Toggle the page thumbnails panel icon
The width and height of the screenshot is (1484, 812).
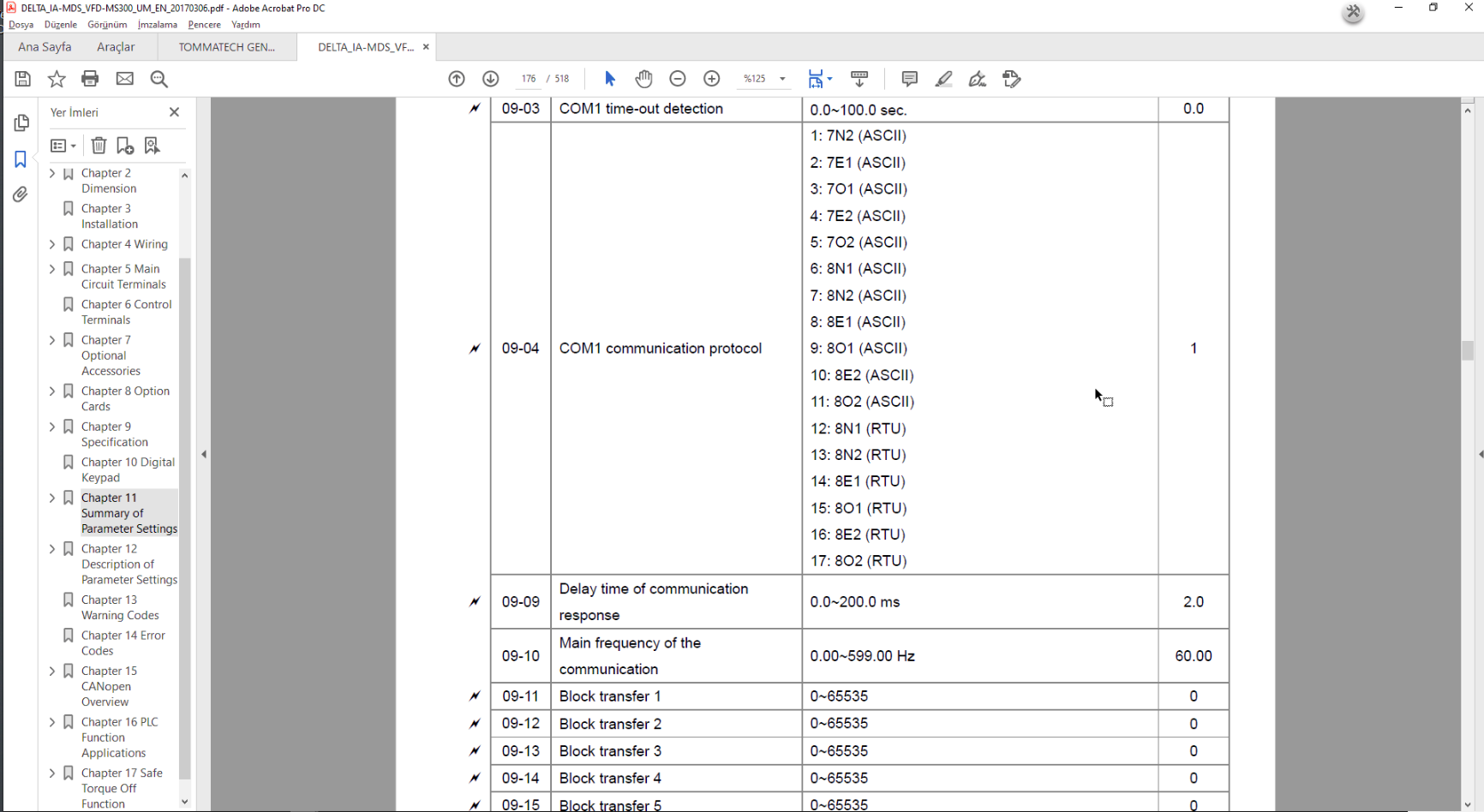(21, 123)
